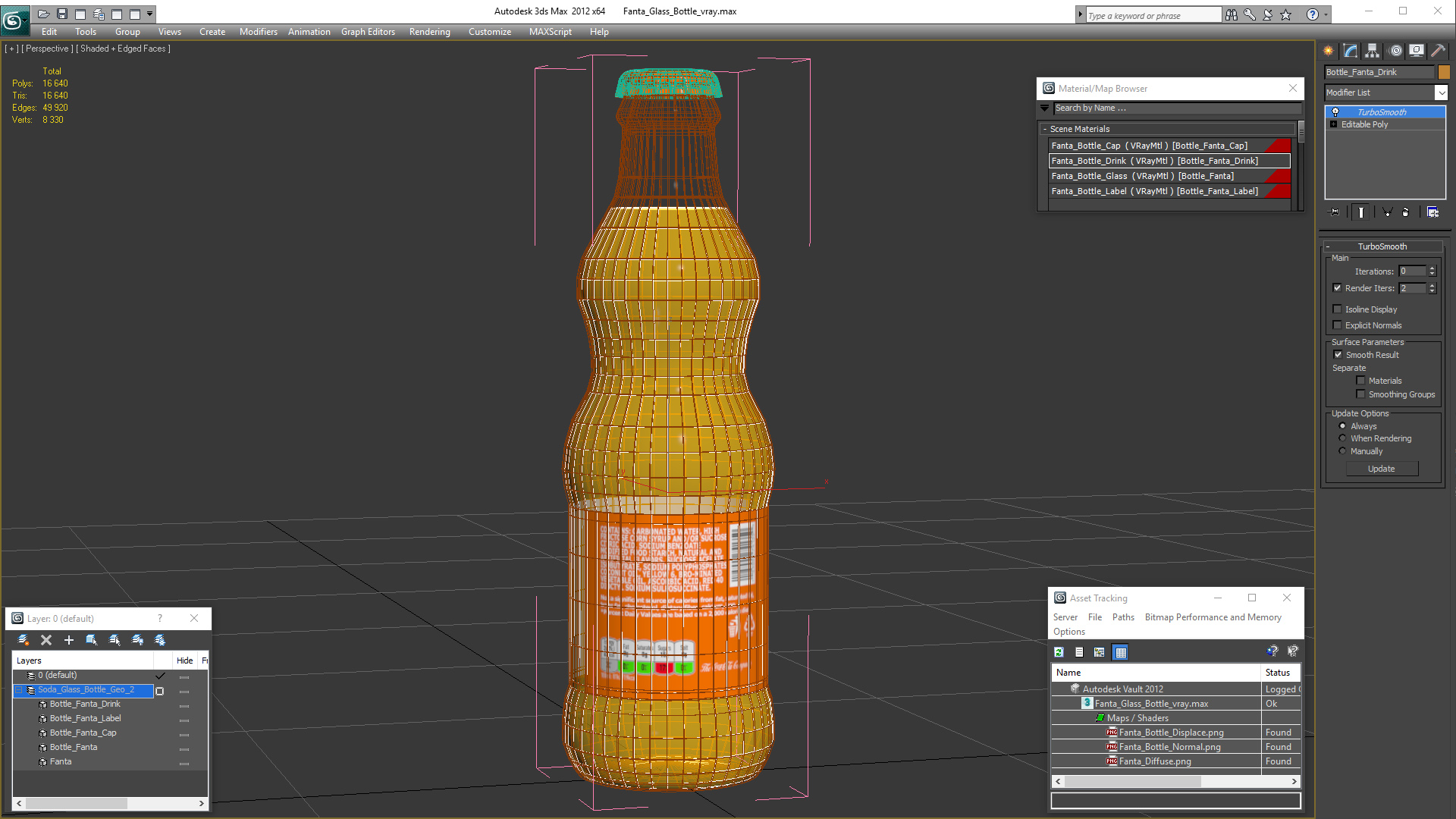The width and height of the screenshot is (1456, 819).
Task: Open the Display command panel tab
Action: pos(1417,51)
